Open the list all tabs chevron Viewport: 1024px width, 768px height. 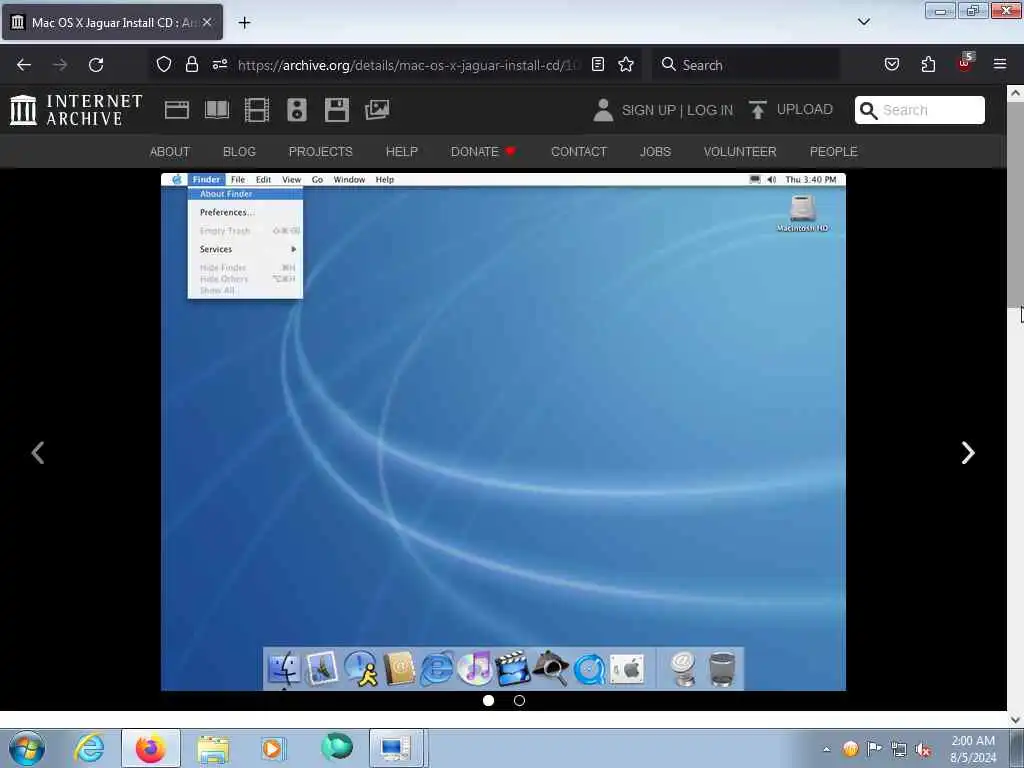(863, 22)
